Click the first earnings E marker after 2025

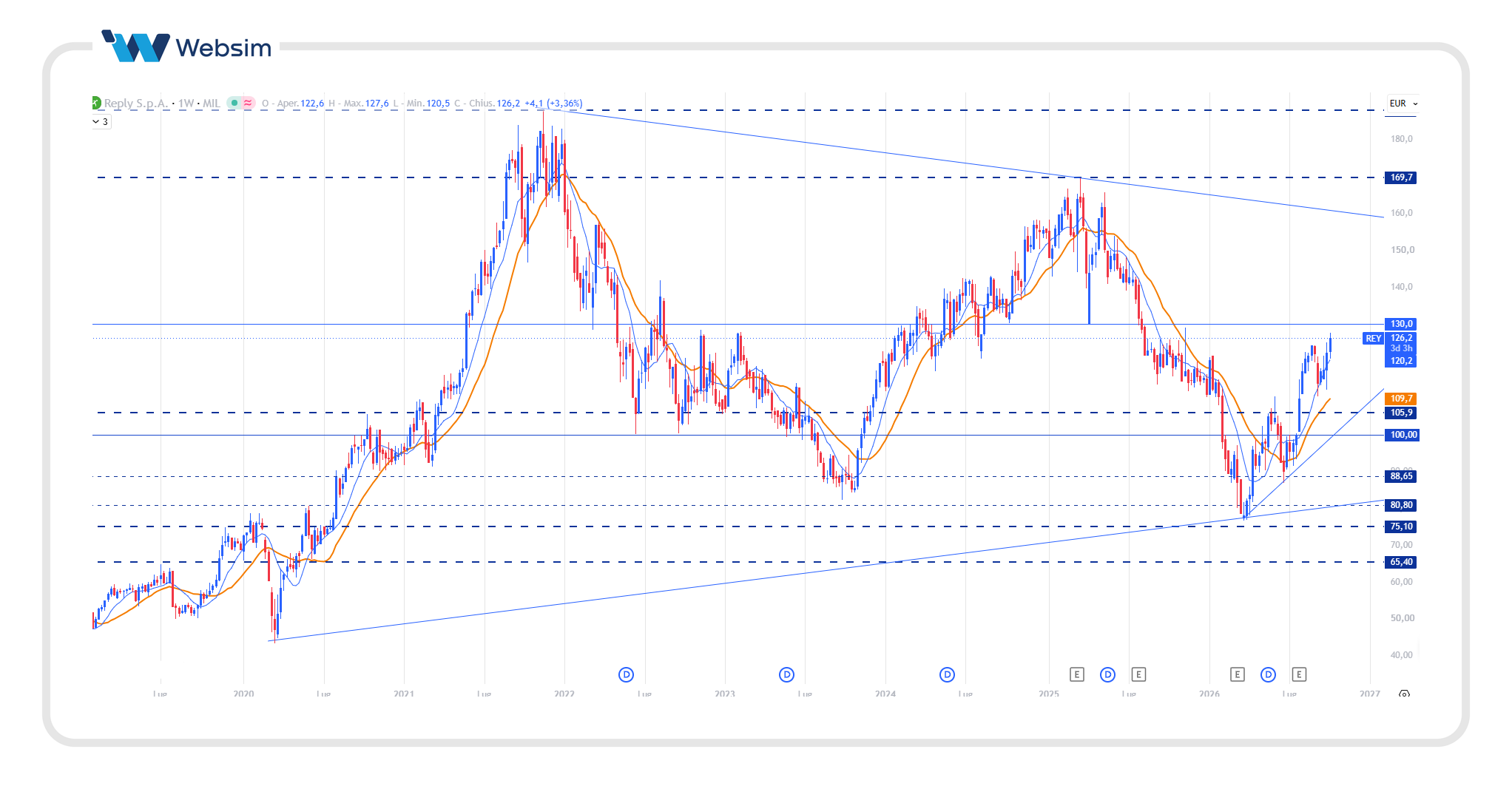click(1077, 674)
